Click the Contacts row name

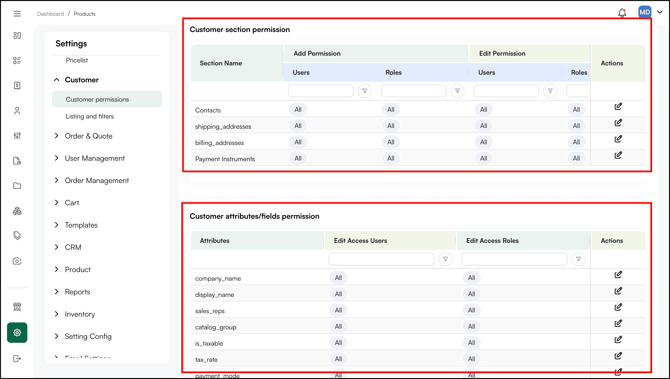pos(208,110)
